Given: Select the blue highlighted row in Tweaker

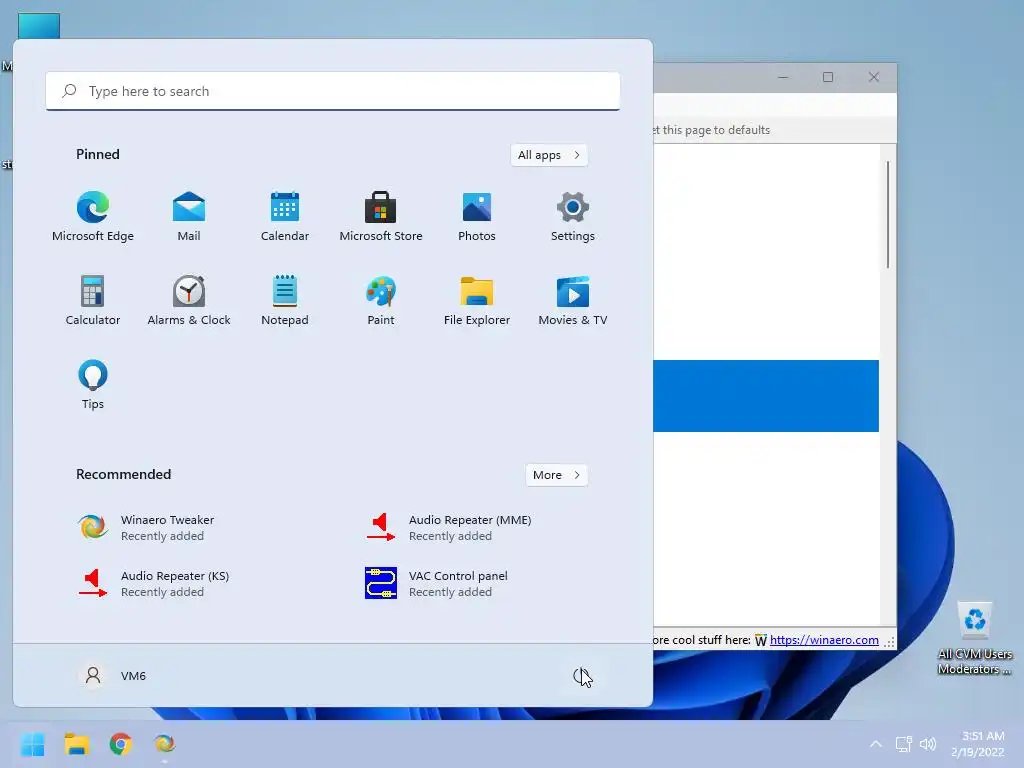Looking at the screenshot, I should pyautogui.click(x=766, y=396).
